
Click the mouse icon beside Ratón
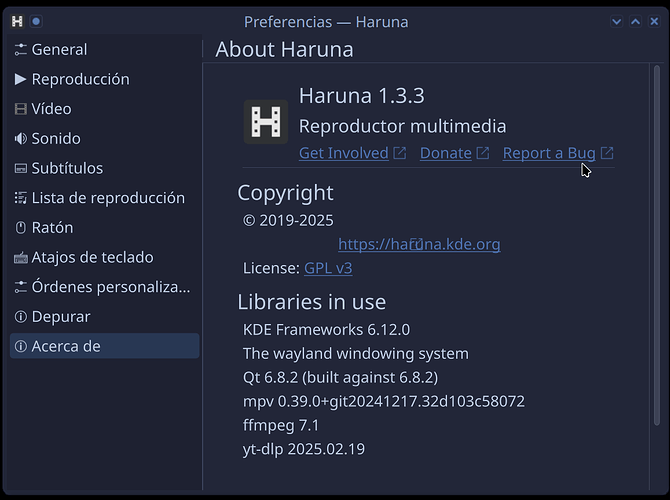click(21, 228)
